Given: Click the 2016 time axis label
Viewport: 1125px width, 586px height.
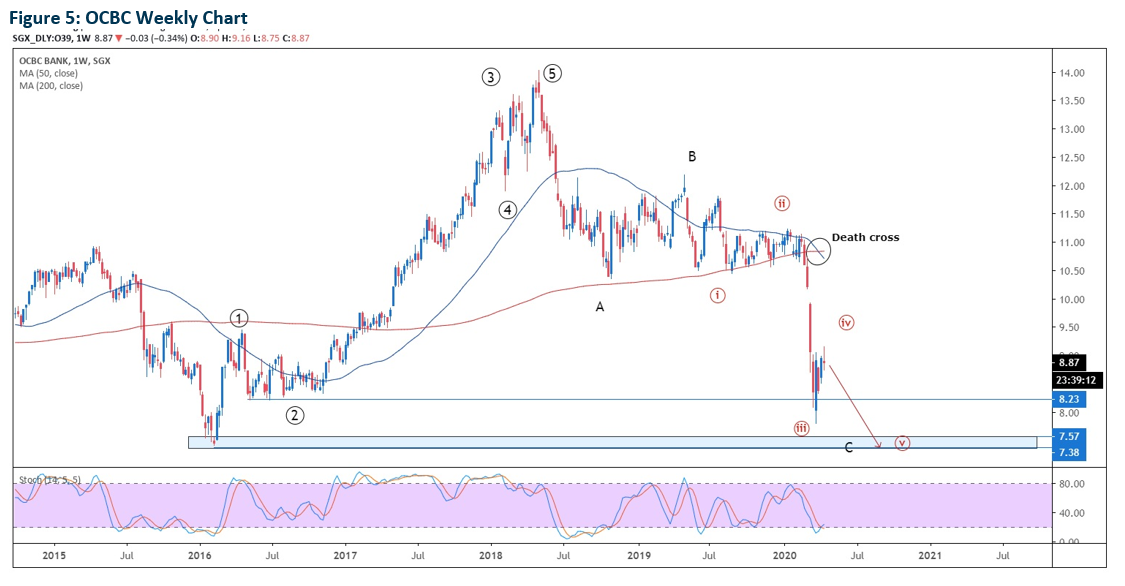Looking at the screenshot, I should pyautogui.click(x=199, y=555).
